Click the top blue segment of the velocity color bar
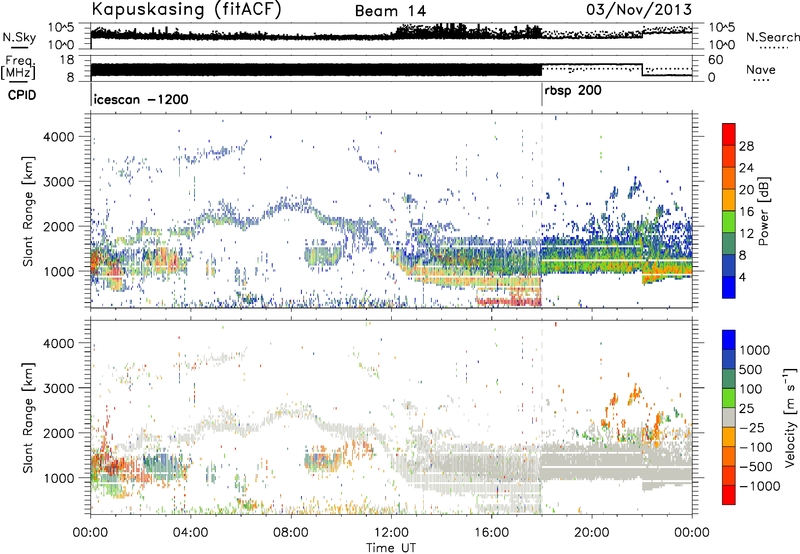800x554 pixels. 729,340
